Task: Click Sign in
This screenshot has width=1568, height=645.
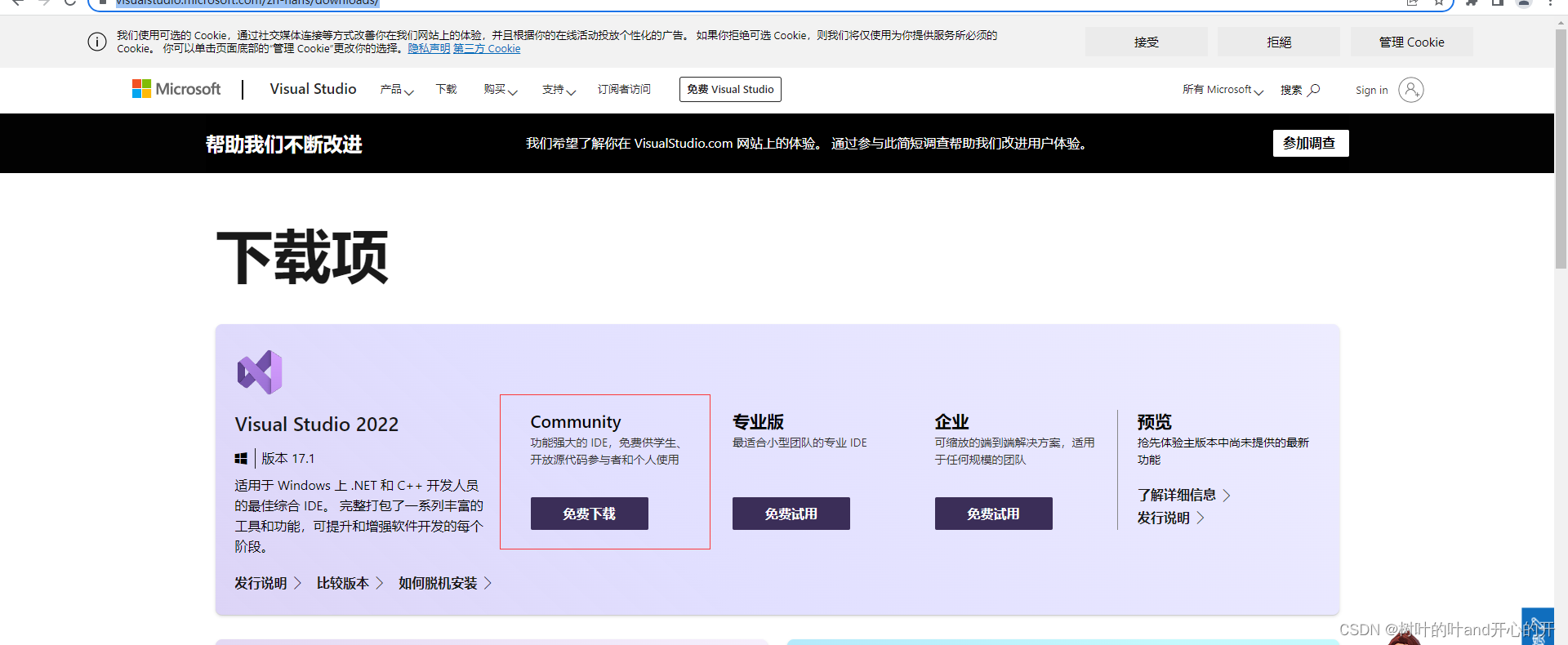Action: point(1371,90)
